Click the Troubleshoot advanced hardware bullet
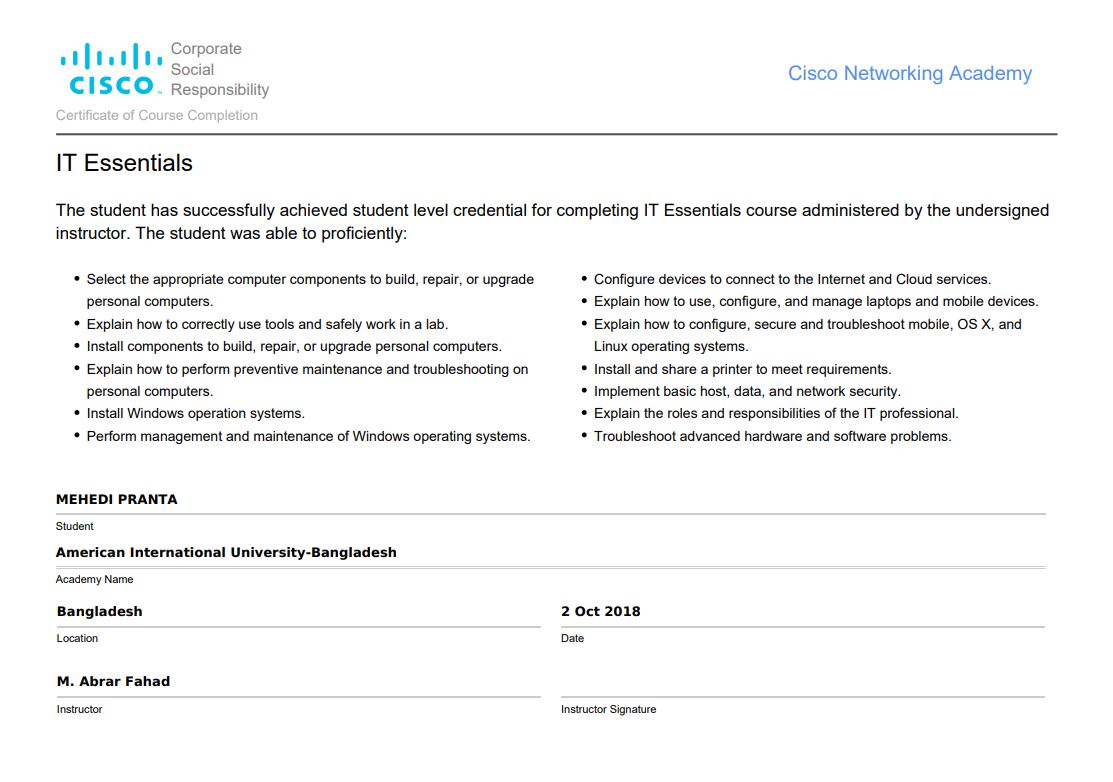Image resolution: width=1113 pixels, height=782 pixels. (x=772, y=436)
